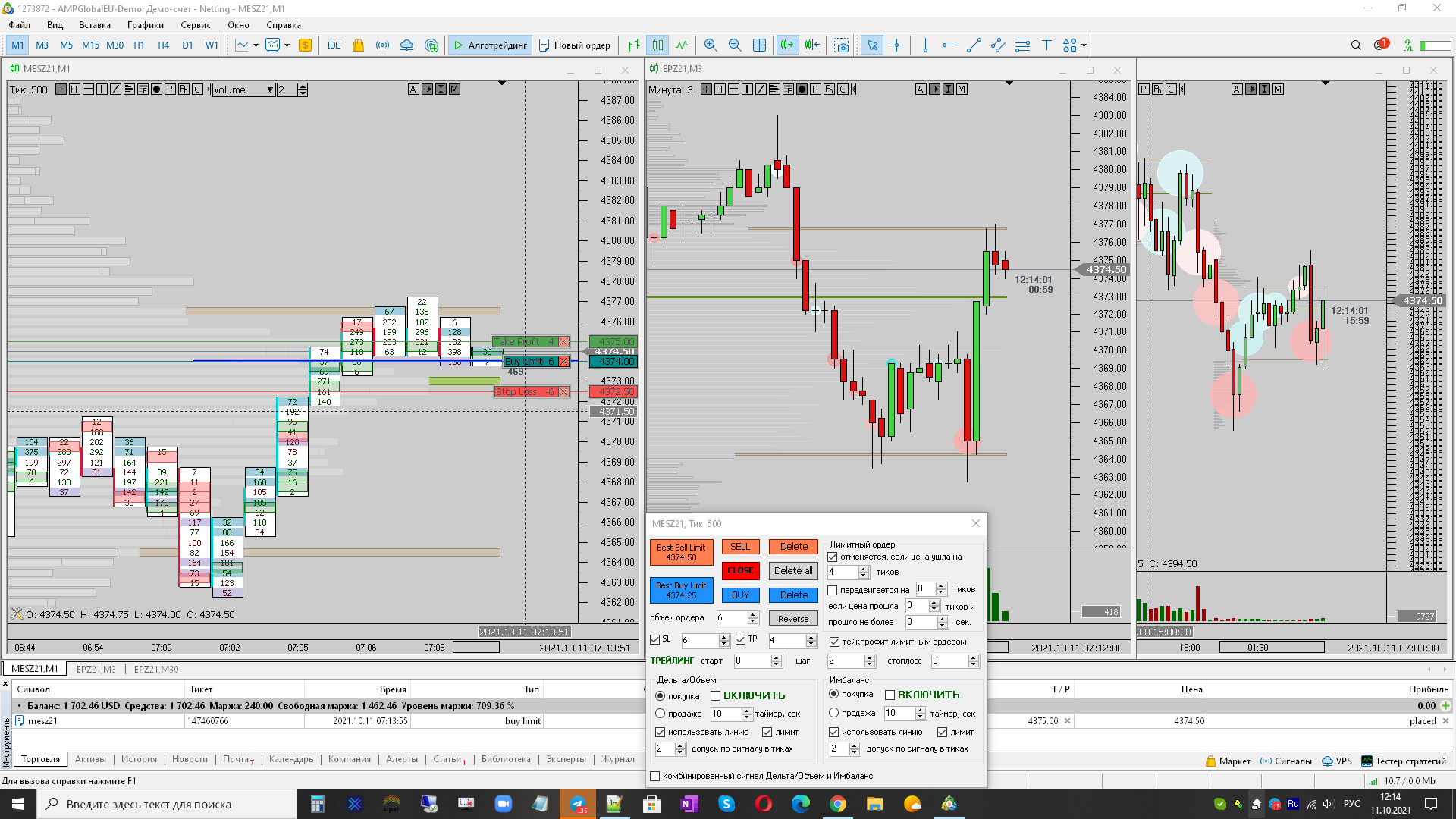Click the Algotrading toolbar button

[x=490, y=45]
